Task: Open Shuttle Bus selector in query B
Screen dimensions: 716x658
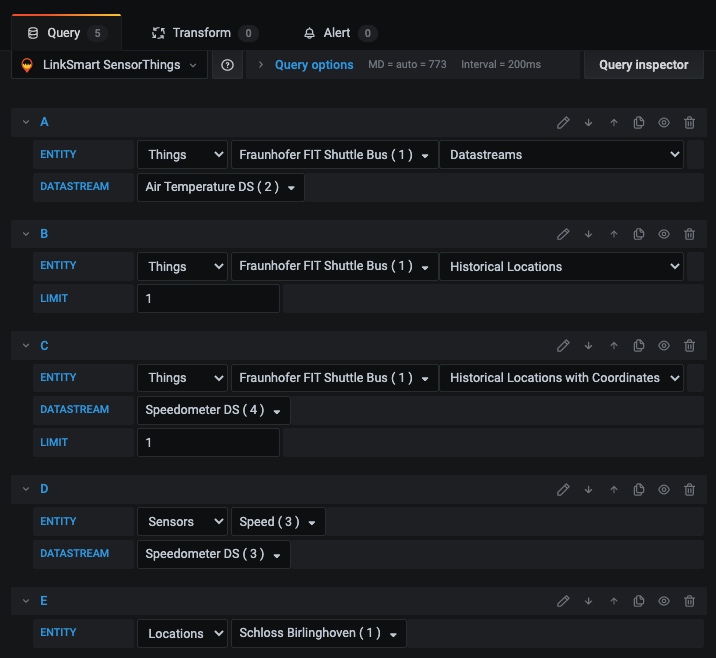Action: pyautogui.click(x=335, y=266)
